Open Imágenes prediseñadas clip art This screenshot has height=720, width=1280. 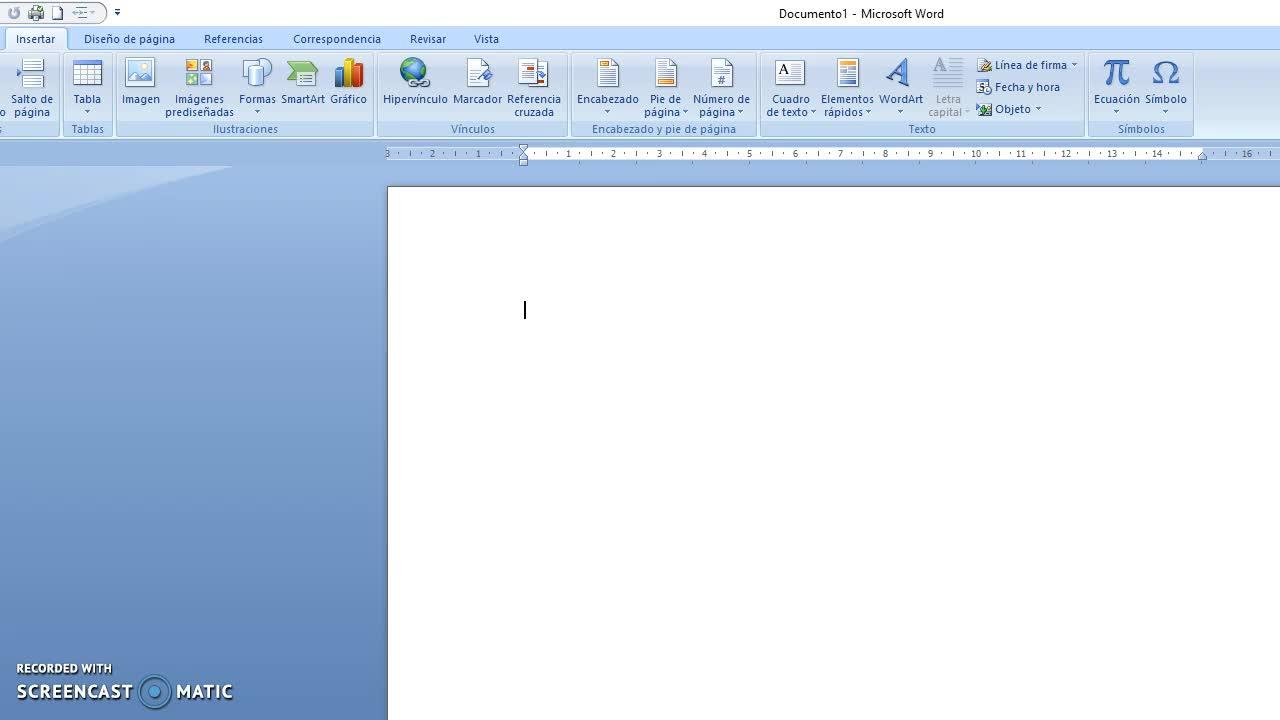click(199, 88)
